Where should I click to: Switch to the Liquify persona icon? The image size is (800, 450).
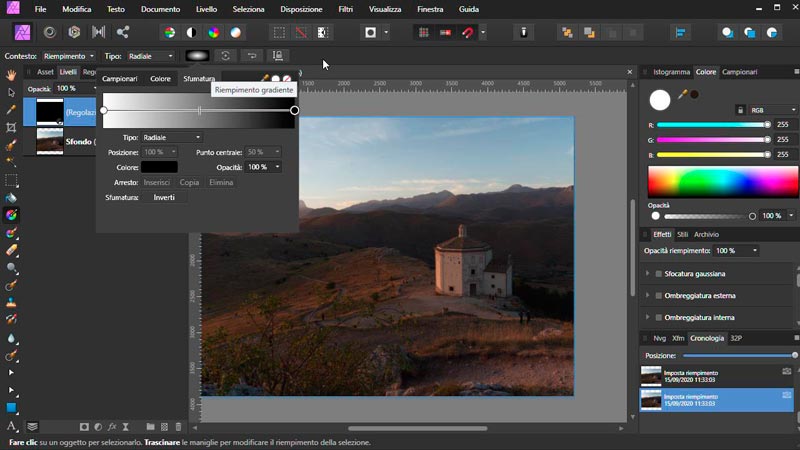tap(49, 32)
